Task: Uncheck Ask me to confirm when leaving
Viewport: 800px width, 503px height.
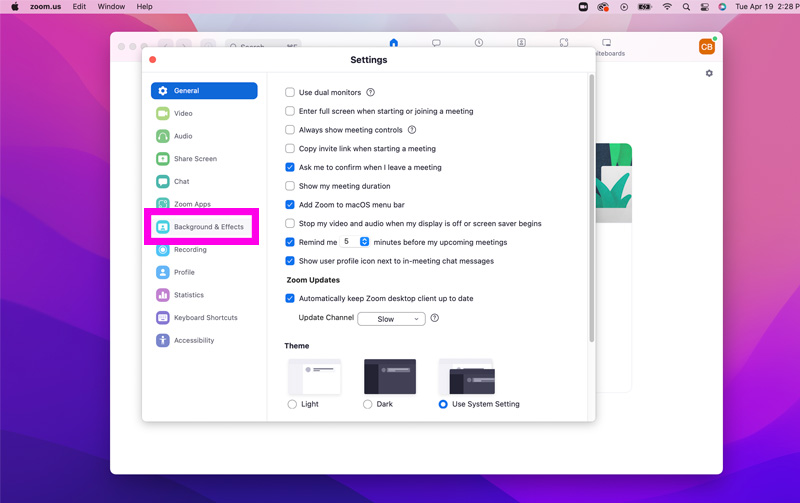Action: (290, 167)
